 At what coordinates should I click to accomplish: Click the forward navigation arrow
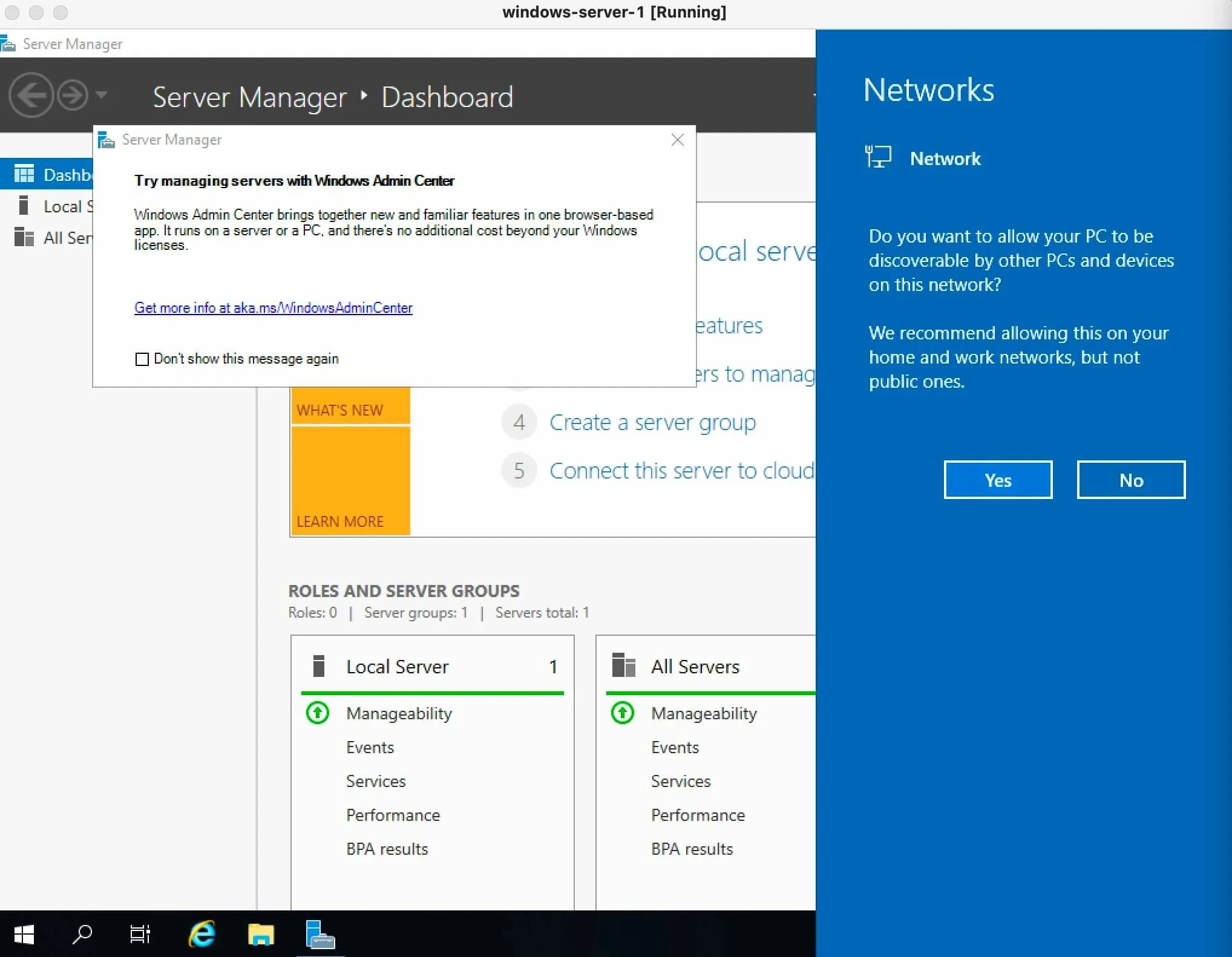tap(73, 96)
